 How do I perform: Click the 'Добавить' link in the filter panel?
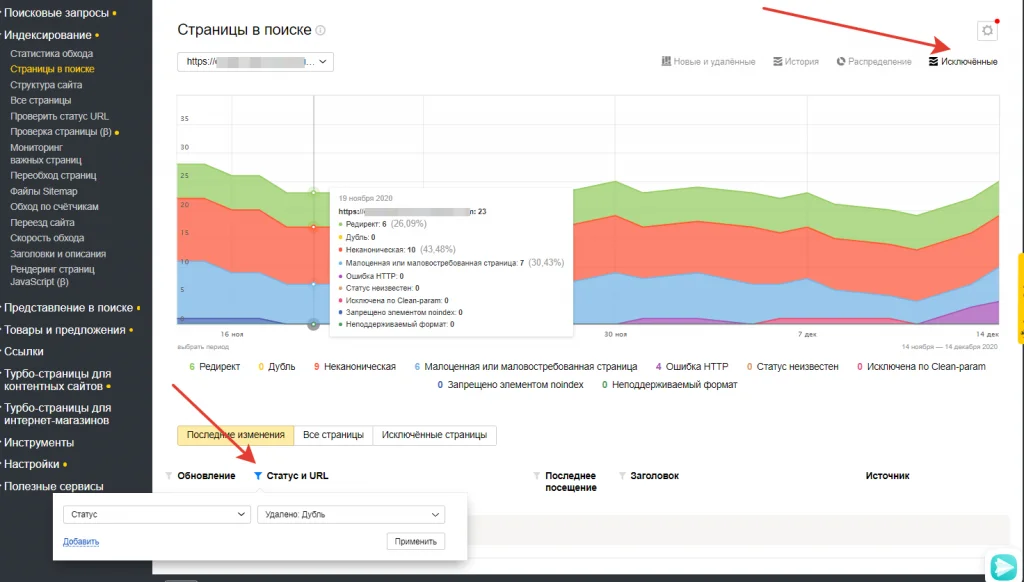tap(80, 541)
